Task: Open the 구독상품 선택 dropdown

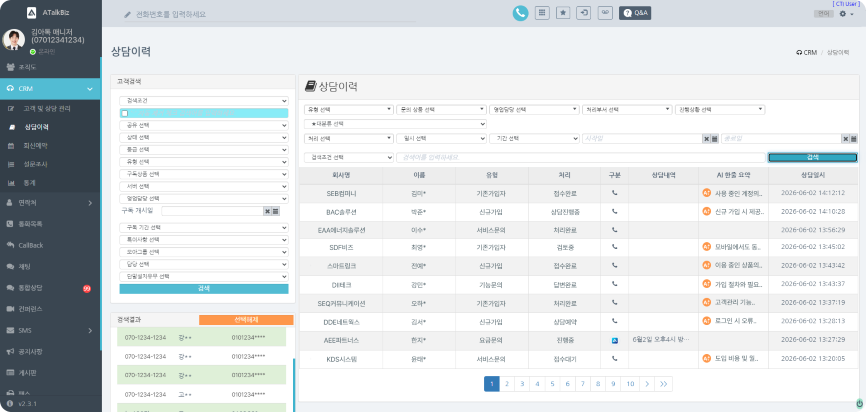Action: pos(204,174)
